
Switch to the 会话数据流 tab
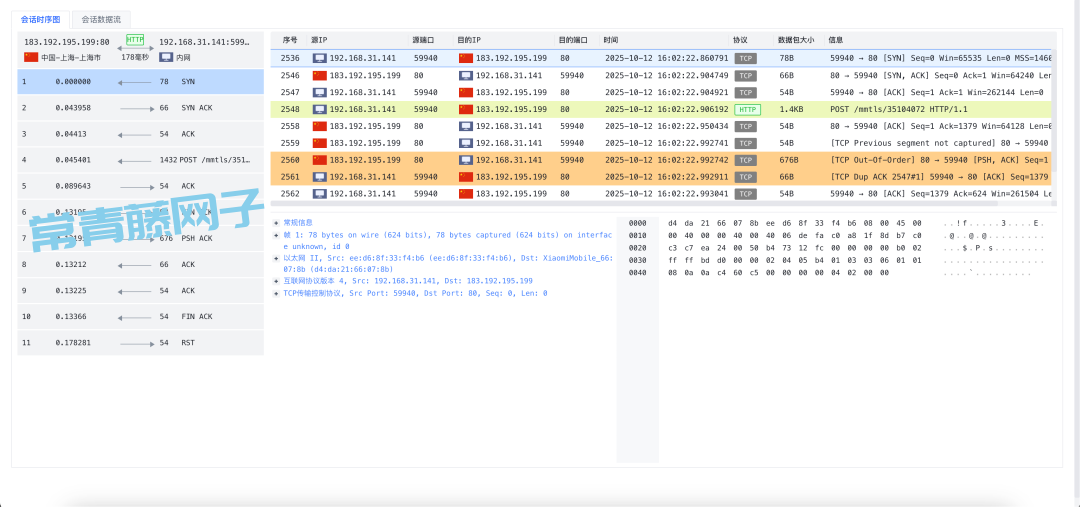click(x=101, y=19)
